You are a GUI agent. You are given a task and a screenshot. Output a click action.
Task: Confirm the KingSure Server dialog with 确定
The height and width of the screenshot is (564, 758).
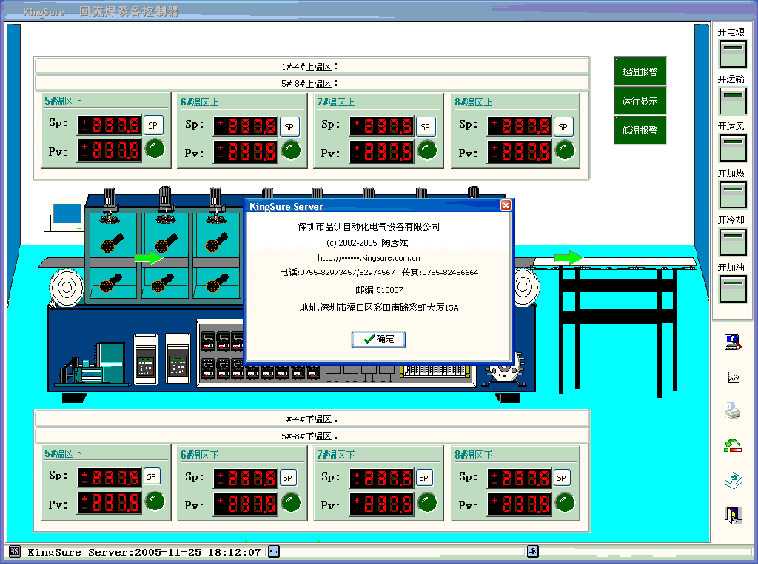point(379,339)
